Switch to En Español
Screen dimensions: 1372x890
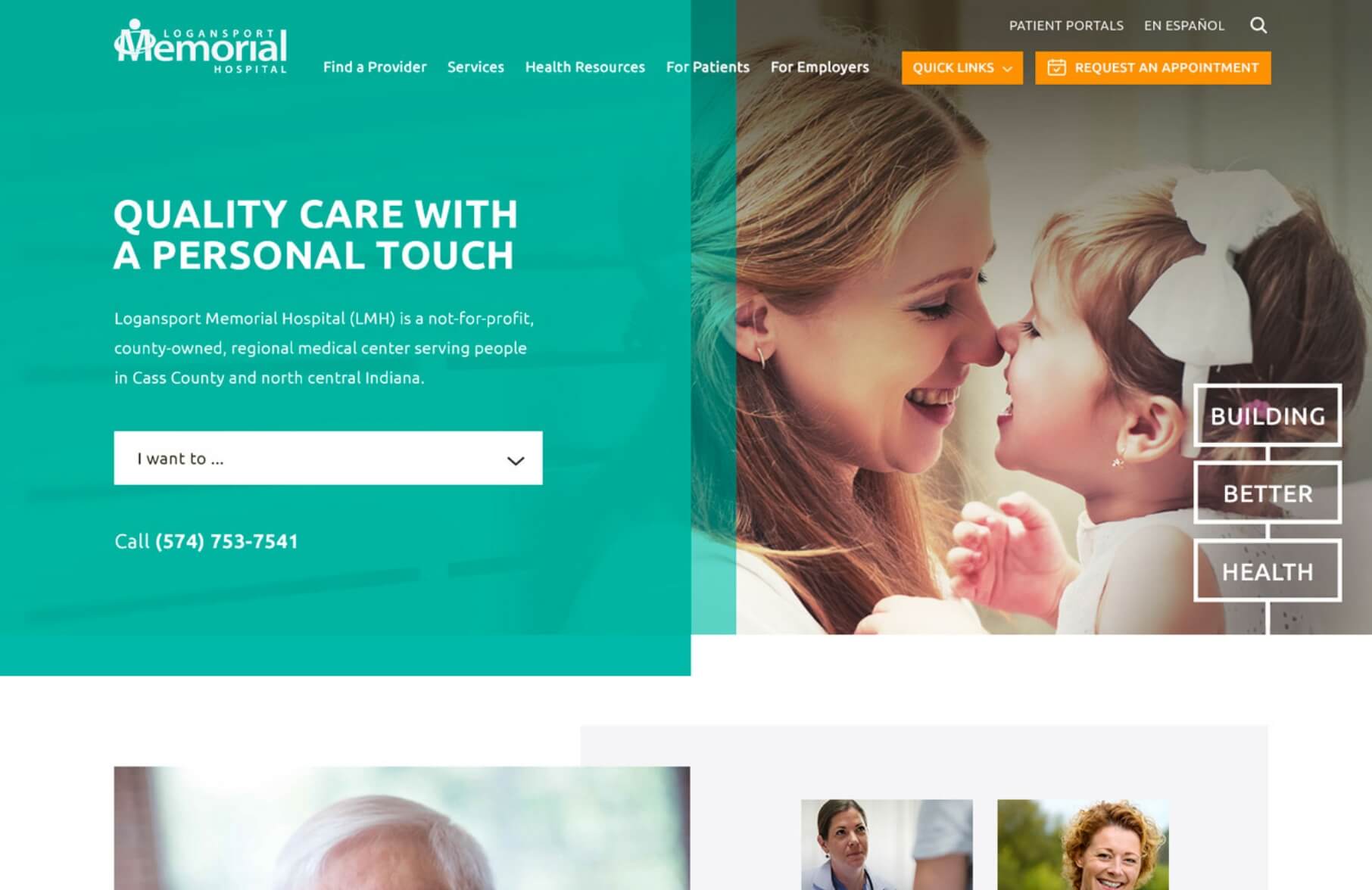(x=1184, y=25)
